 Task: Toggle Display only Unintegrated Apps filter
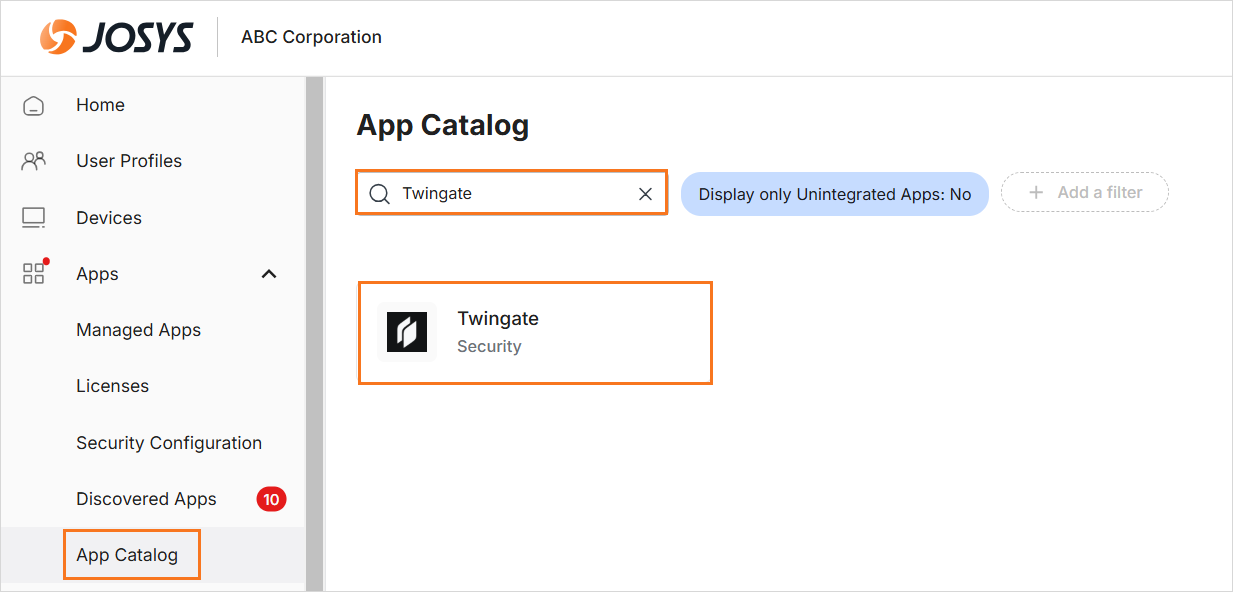[834, 194]
